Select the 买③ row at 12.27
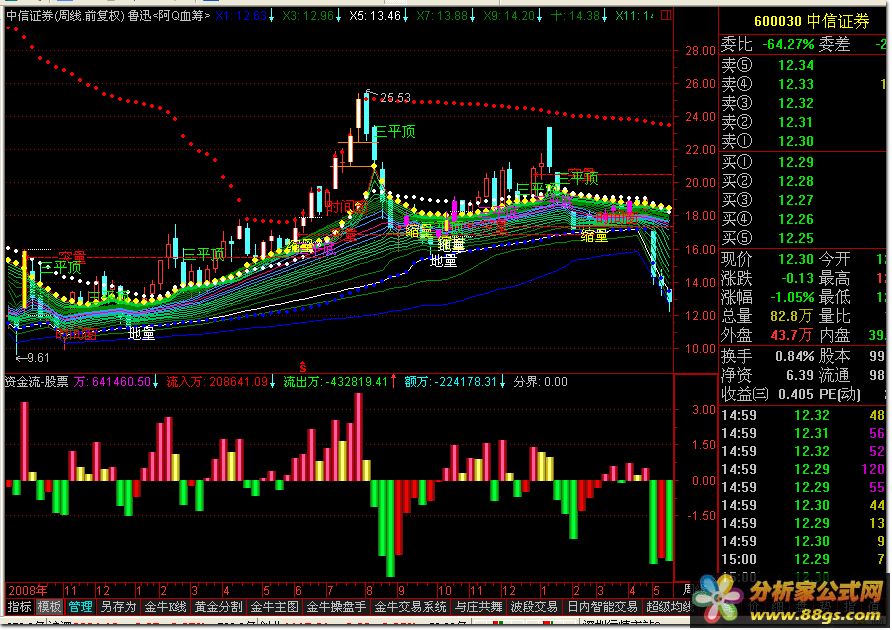 point(803,200)
